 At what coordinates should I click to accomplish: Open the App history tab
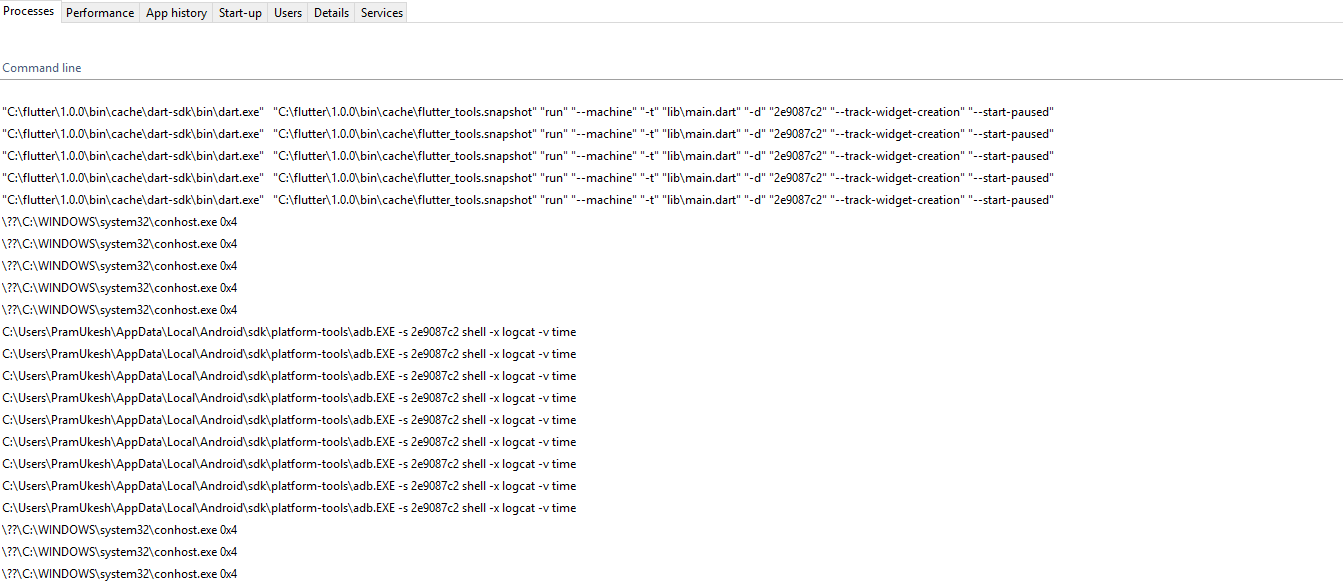176,12
